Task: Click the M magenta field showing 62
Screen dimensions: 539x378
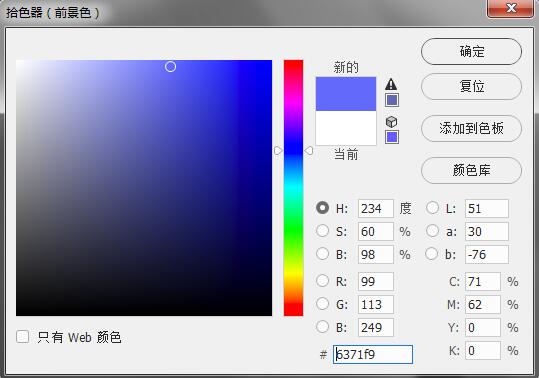Action: (483, 304)
